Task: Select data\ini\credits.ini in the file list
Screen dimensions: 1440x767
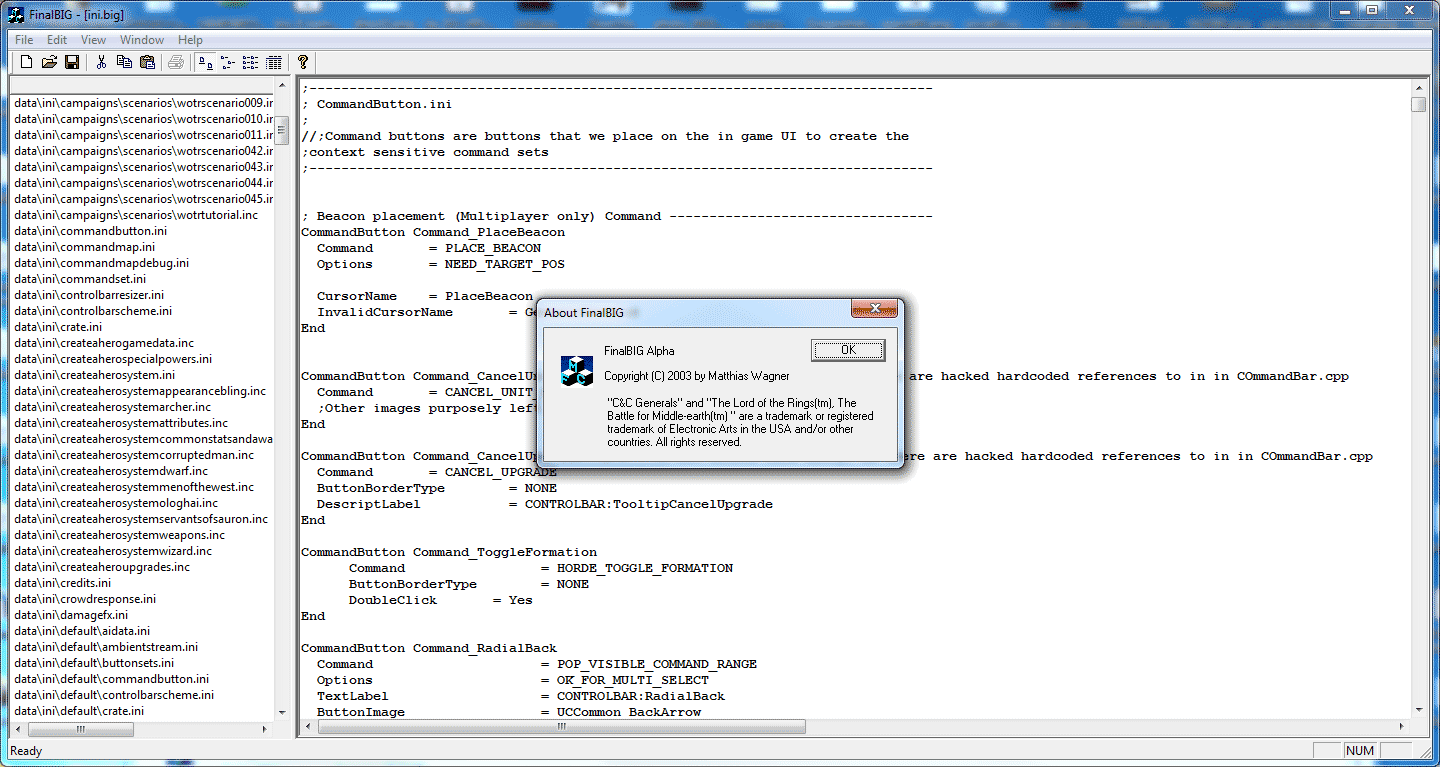Action: [62, 583]
